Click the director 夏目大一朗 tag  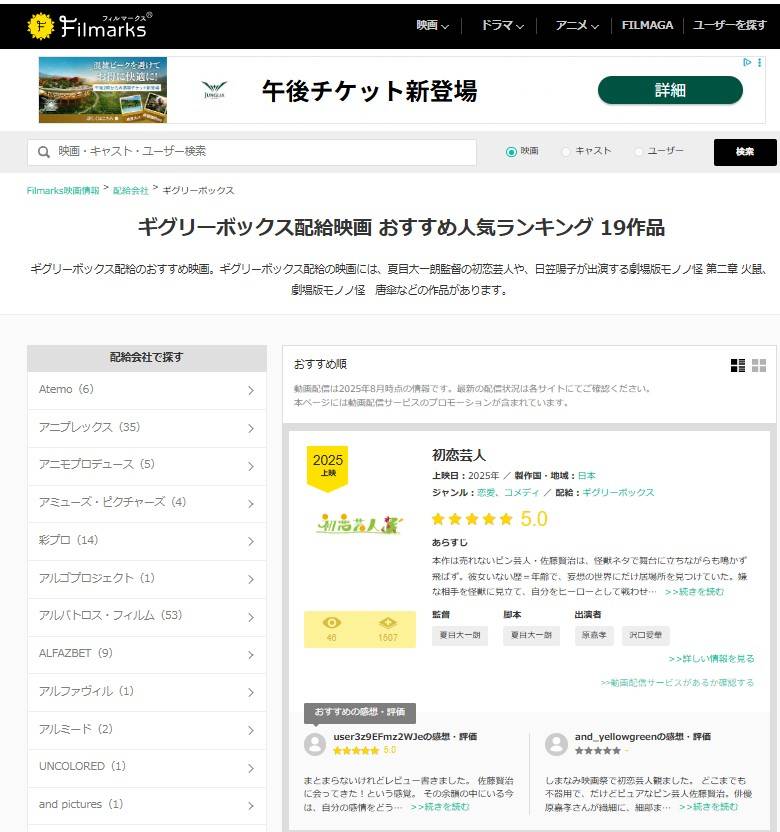pyautogui.click(x=460, y=635)
